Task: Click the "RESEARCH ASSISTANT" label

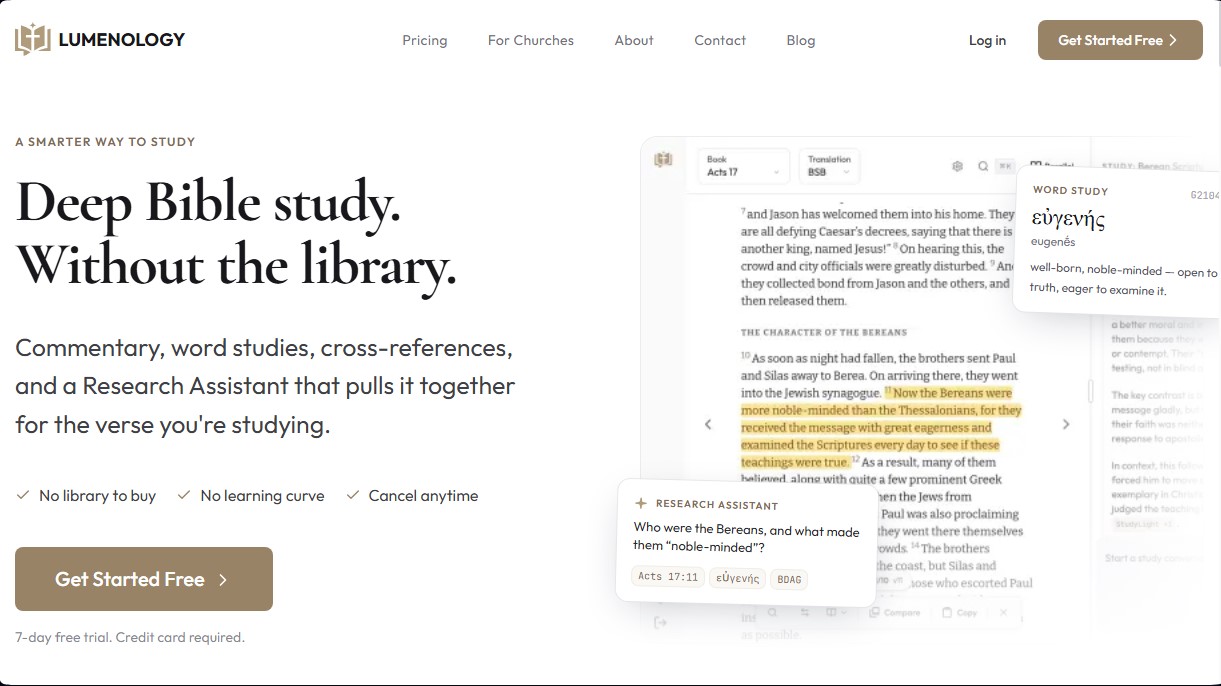Action: pyautogui.click(x=716, y=505)
